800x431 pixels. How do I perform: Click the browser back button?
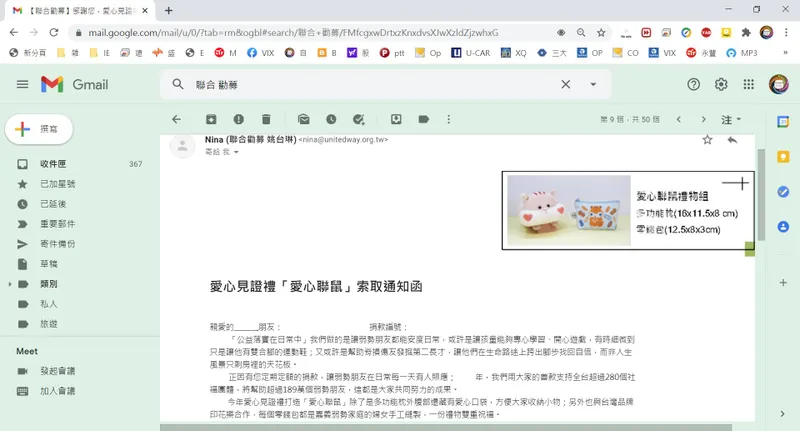coord(14,32)
